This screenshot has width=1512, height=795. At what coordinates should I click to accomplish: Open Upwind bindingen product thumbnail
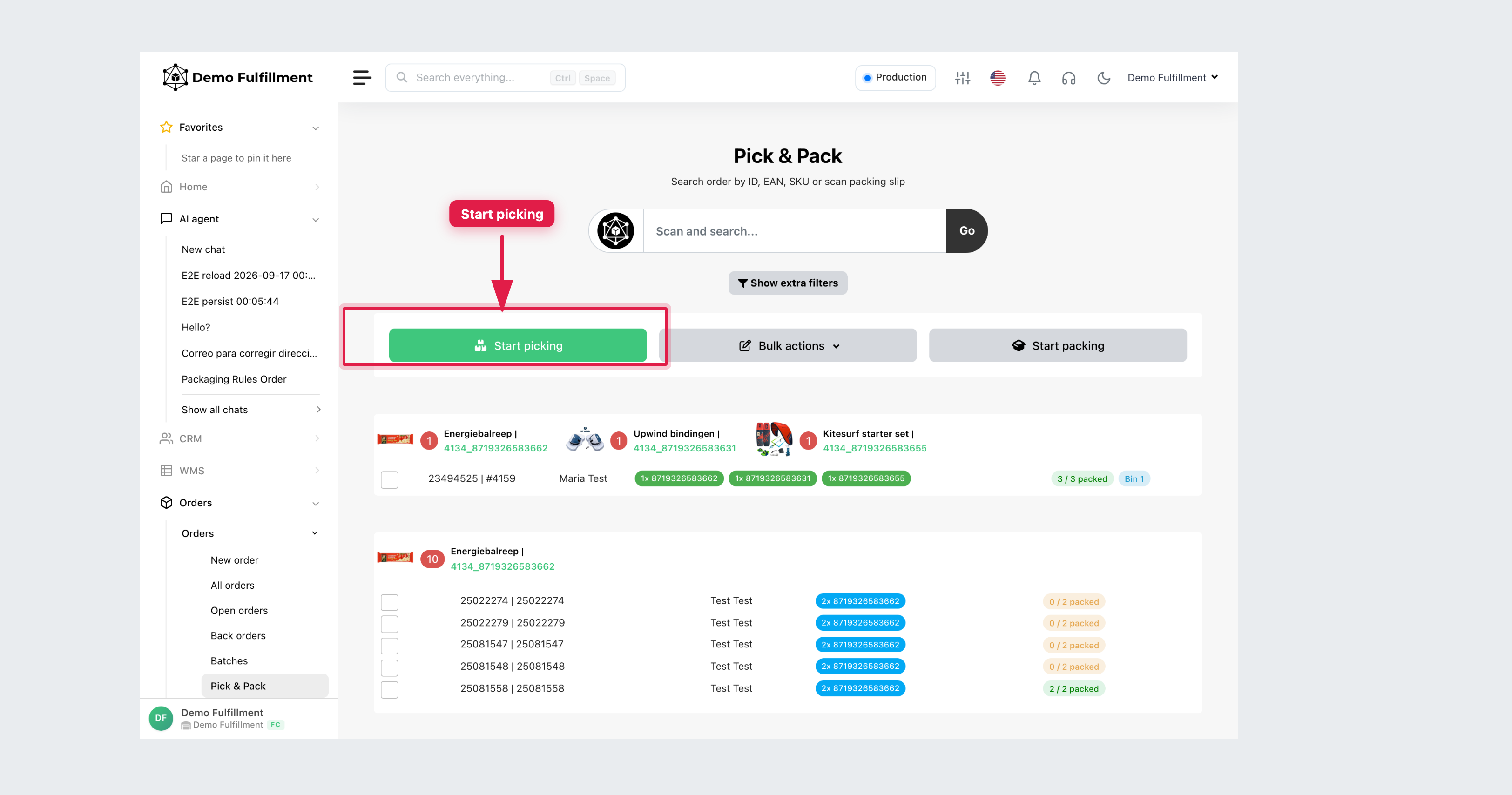pyautogui.click(x=585, y=439)
